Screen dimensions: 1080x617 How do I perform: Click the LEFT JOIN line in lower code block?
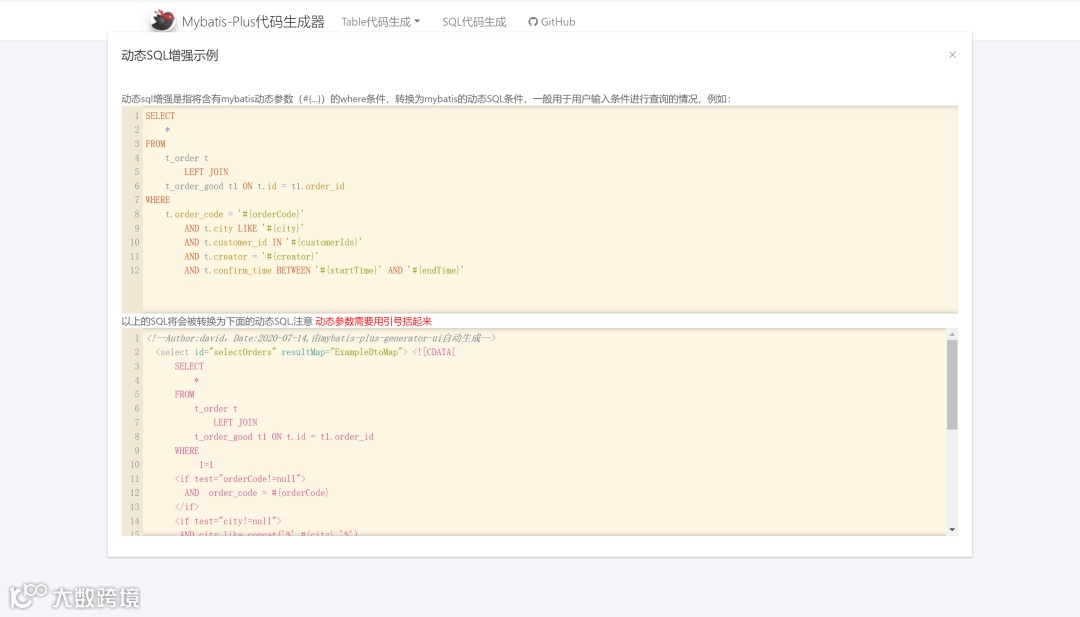click(x=235, y=423)
